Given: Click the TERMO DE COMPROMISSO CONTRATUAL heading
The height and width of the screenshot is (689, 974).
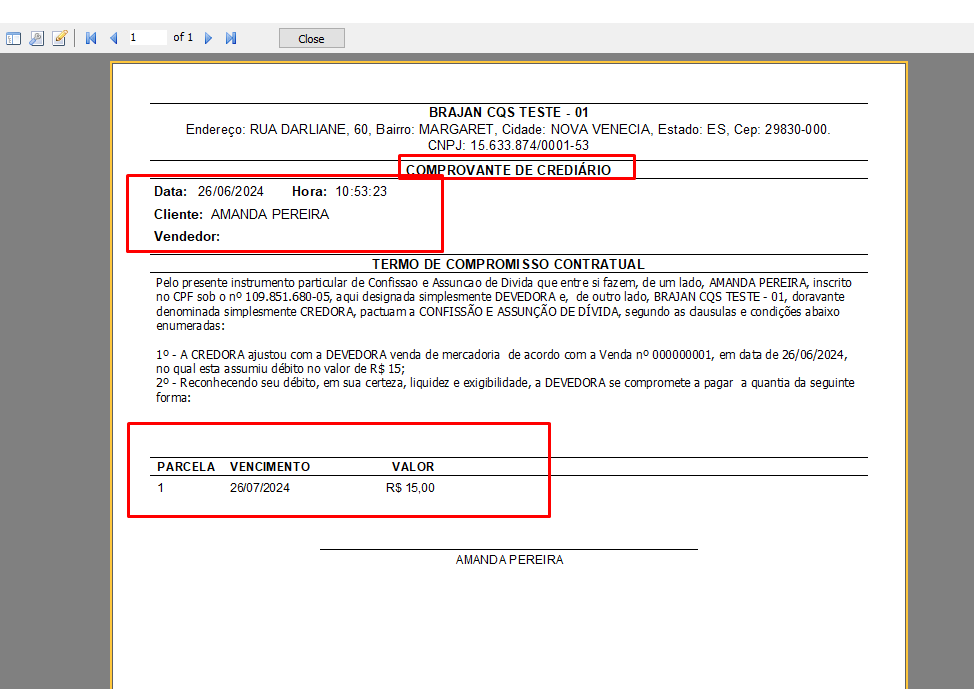Looking at the screenshot, I should [508, 264].
